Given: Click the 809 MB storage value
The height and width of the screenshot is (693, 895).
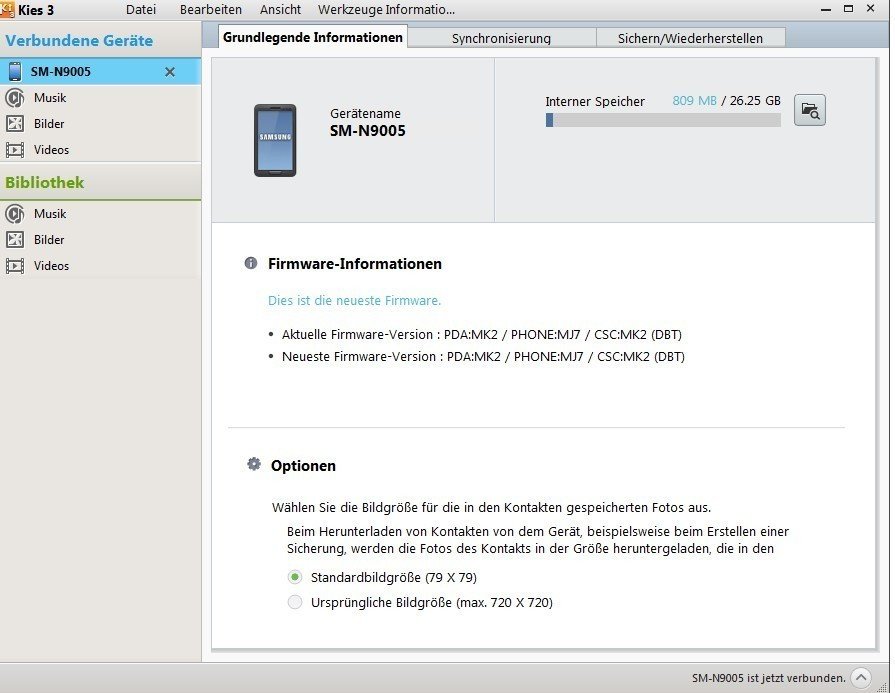Looking at the screenshot, I should click(694, 101).
